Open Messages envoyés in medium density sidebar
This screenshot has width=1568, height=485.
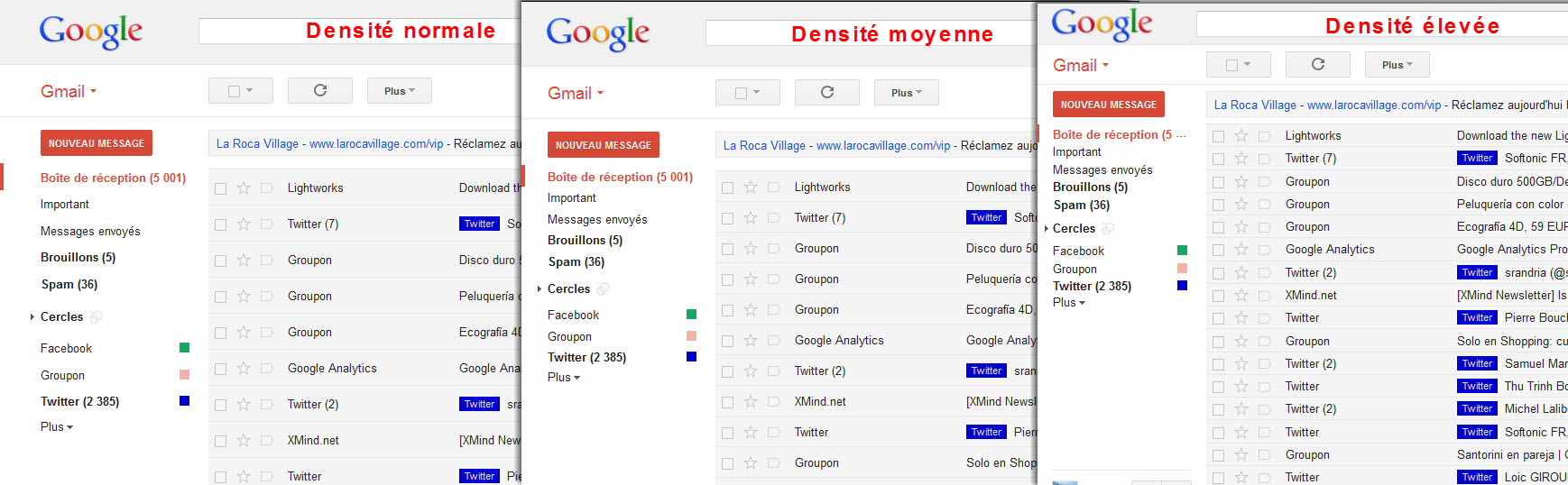click(597, 219)
